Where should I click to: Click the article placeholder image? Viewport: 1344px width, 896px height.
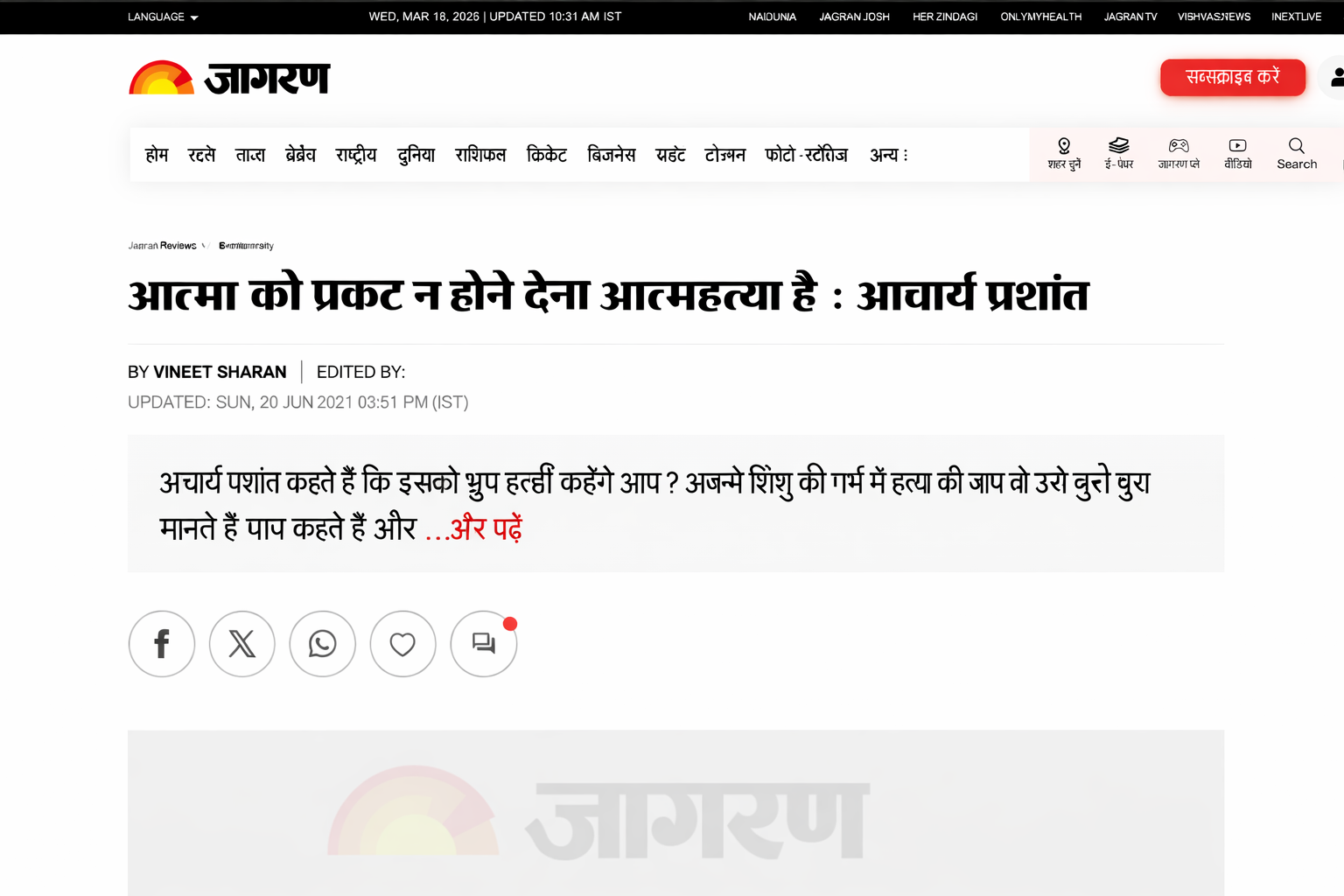pyautogui.click(x=675, y=812)
